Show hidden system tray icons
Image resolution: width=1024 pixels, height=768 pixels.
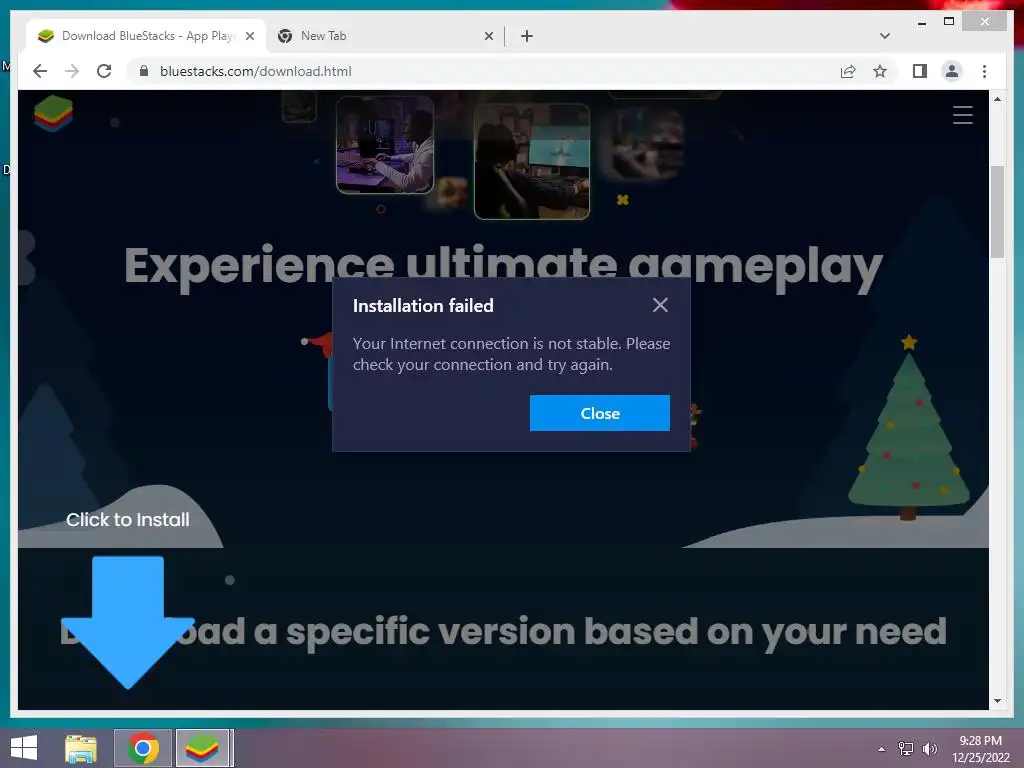click(x=882, y=749)
